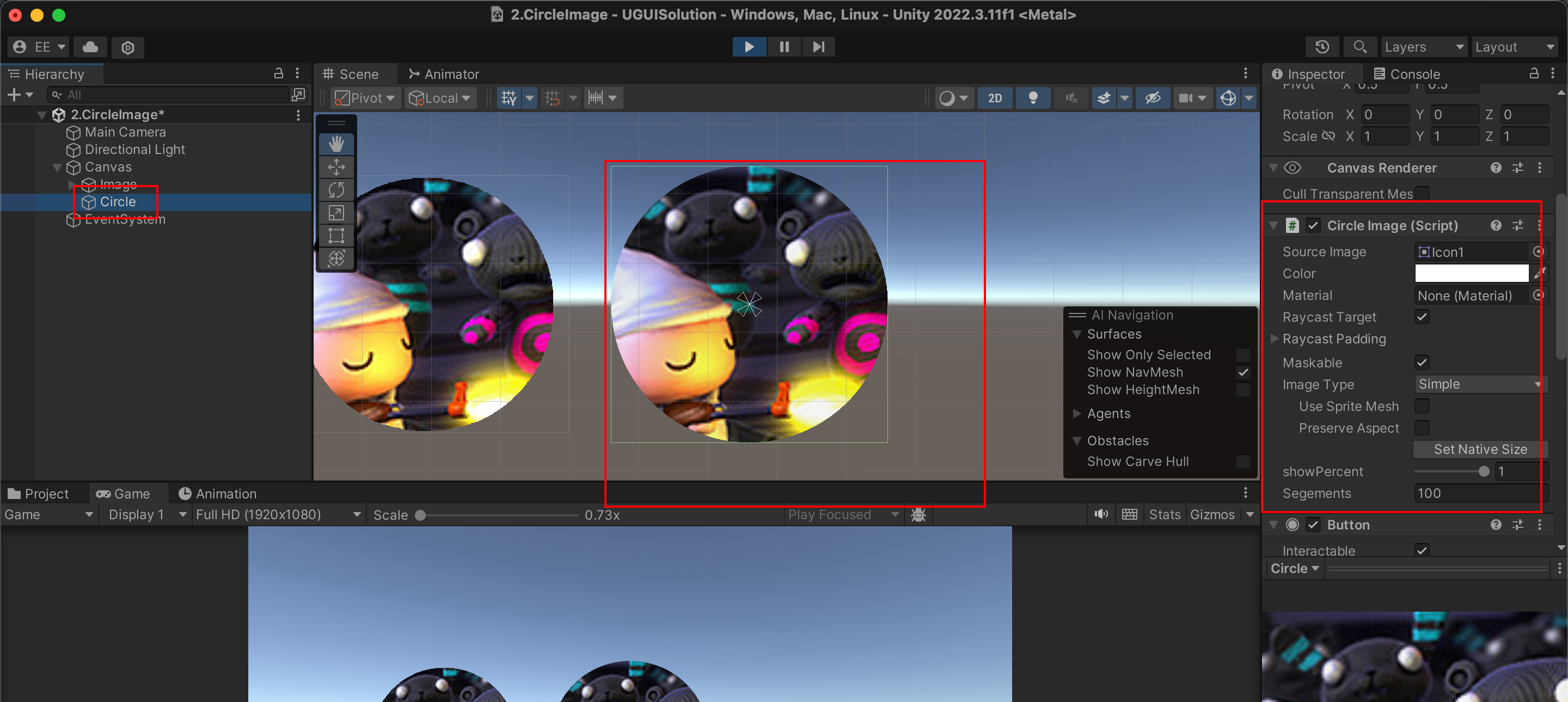This screenshot has height=702, width=1568.
Task: Disable the Circle Image script checkbox
Action: click(x=1313, y=226)
